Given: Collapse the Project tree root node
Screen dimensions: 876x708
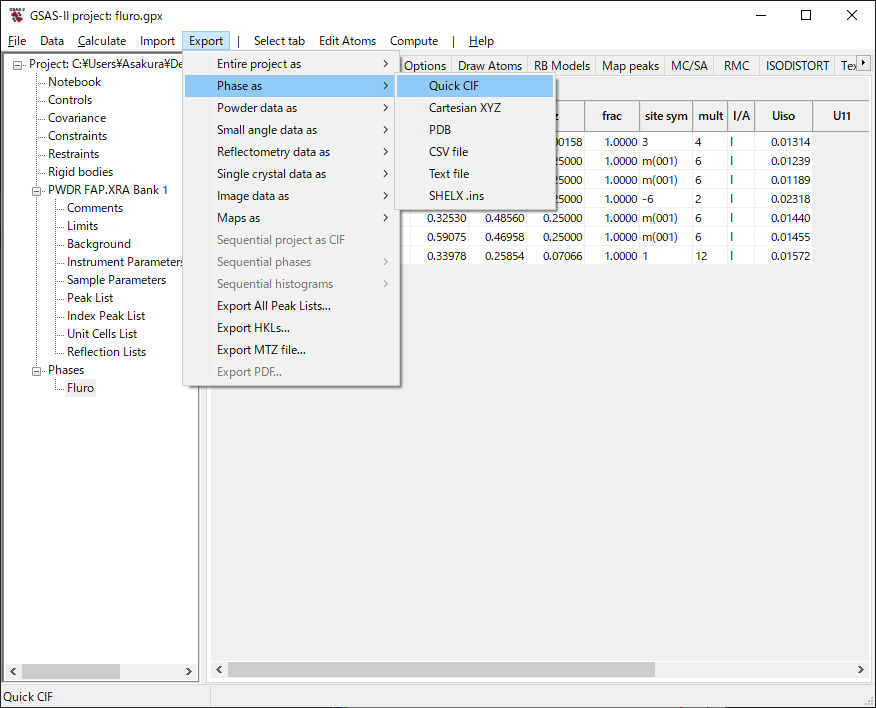Looking at the screenshot, I should pyautogui.click(x=18, y=64).
